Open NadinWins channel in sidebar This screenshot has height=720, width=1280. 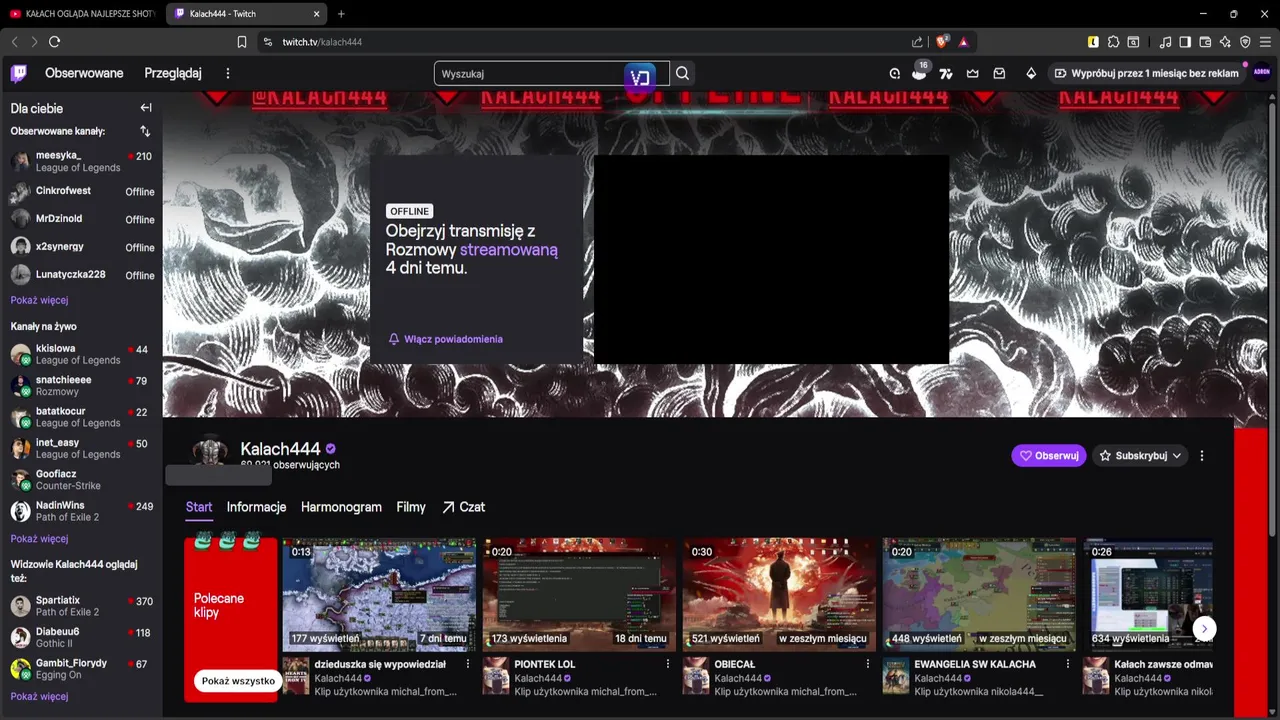point(81,511)
